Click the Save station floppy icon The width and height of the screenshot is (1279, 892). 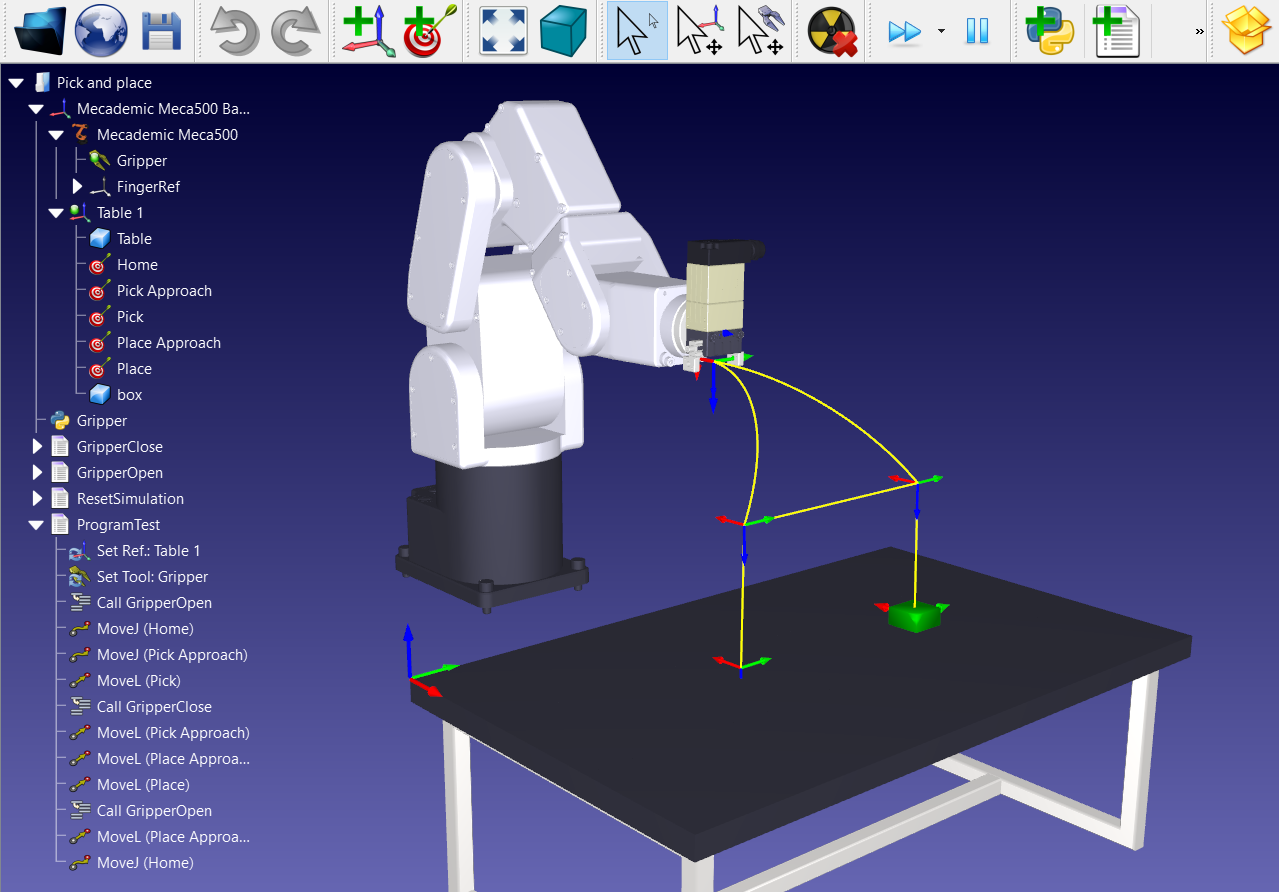[161, 31]
